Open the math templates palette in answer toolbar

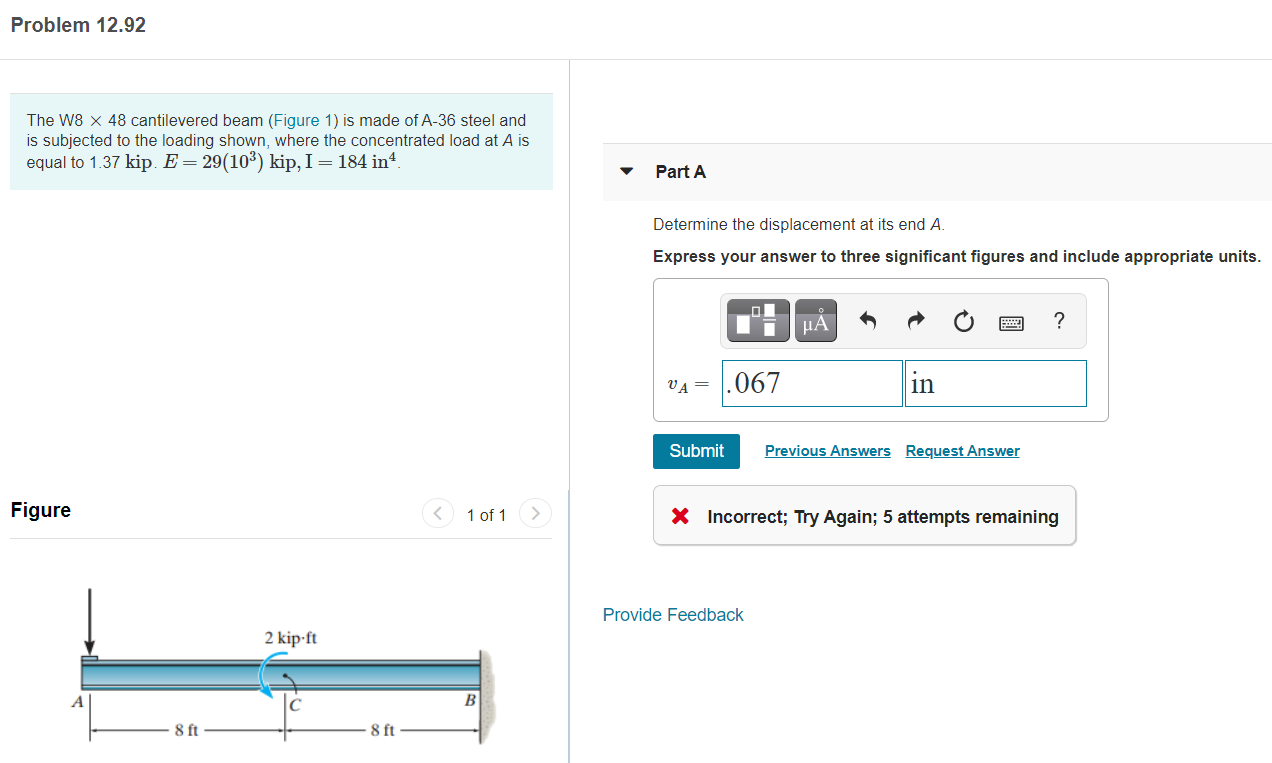(x=758, y=320)
